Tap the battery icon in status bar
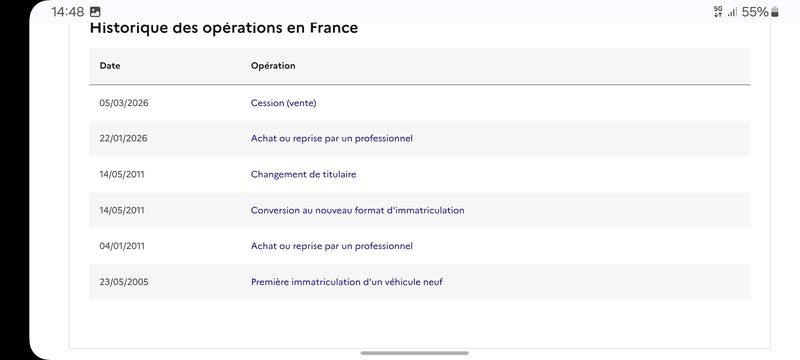This screenshot has width=800, height=360. click(x=774, y=12)
